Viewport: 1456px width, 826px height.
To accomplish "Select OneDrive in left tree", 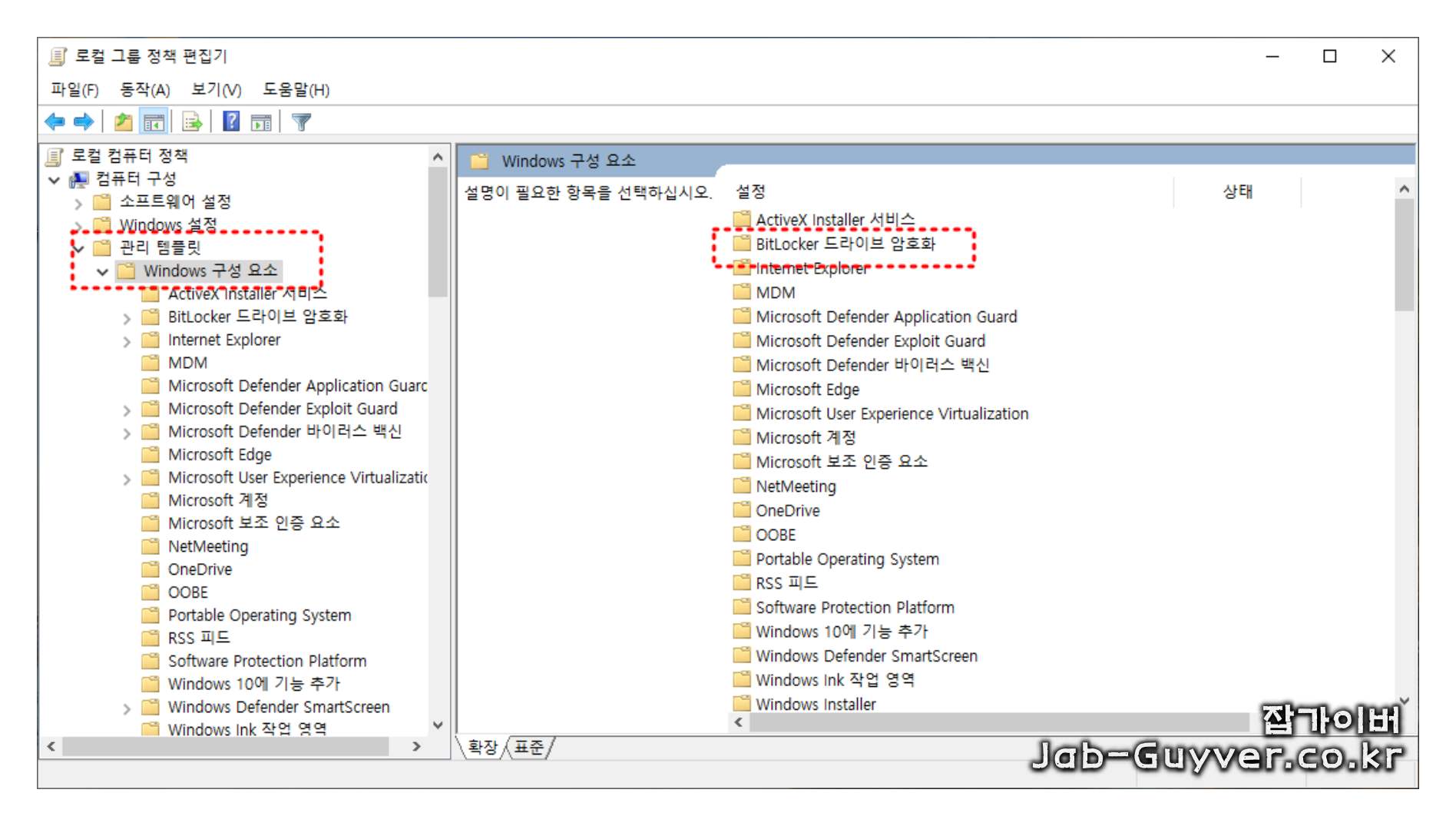I will coord(200,569).
